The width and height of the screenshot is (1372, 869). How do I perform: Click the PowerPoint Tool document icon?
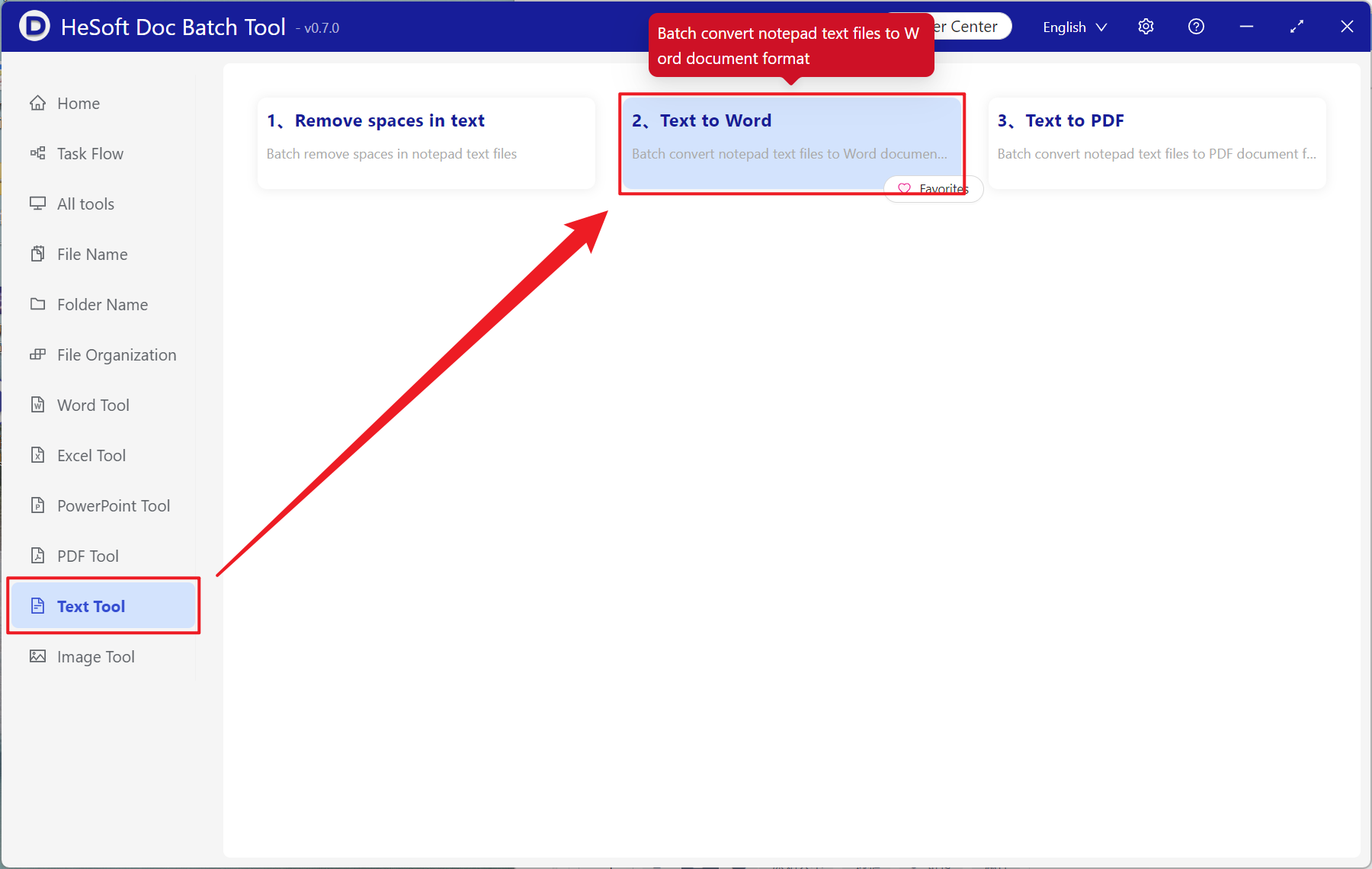click(37, 505)
